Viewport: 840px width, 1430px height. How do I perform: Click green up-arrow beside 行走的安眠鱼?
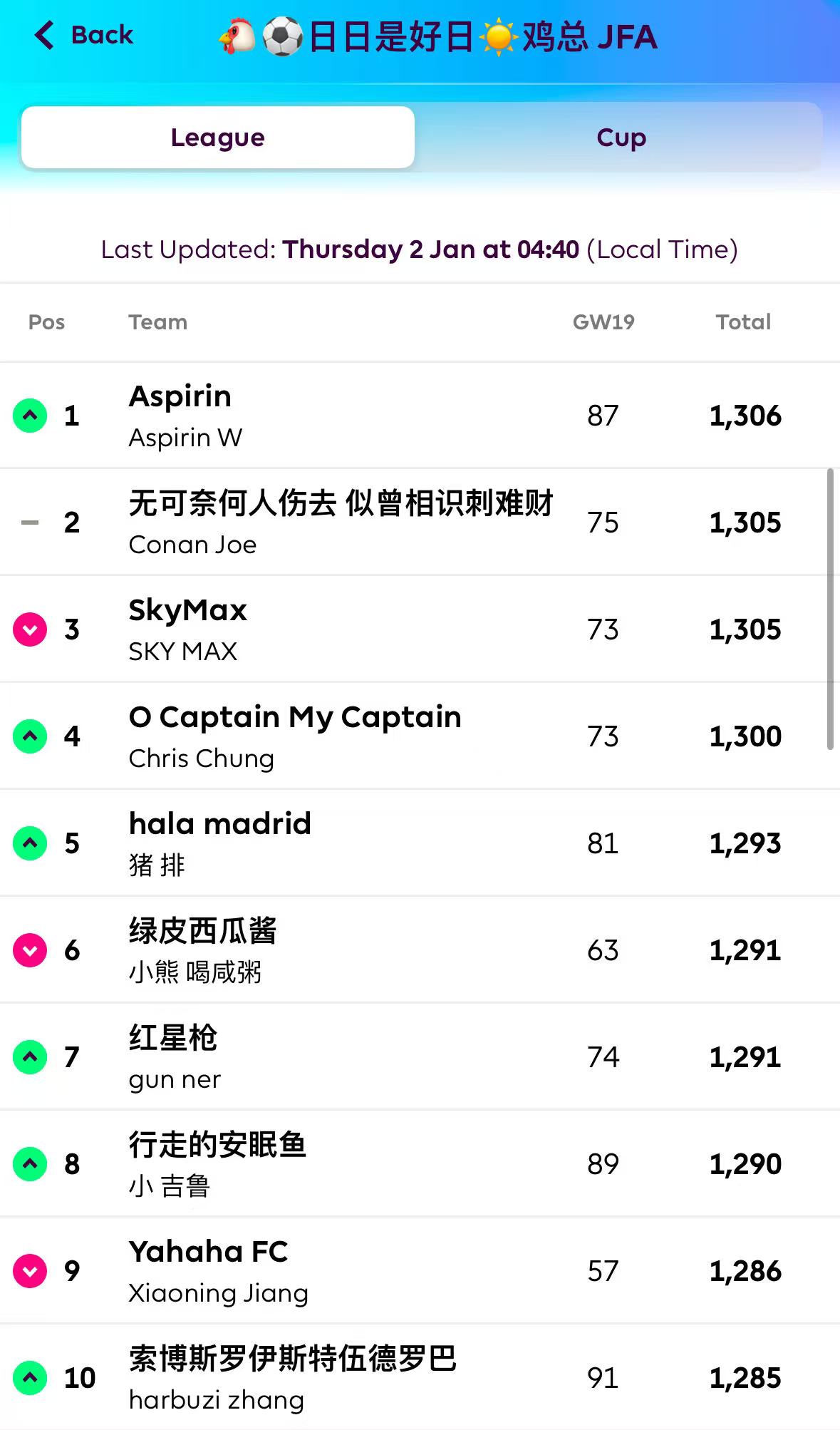[x=30, y=1164]
